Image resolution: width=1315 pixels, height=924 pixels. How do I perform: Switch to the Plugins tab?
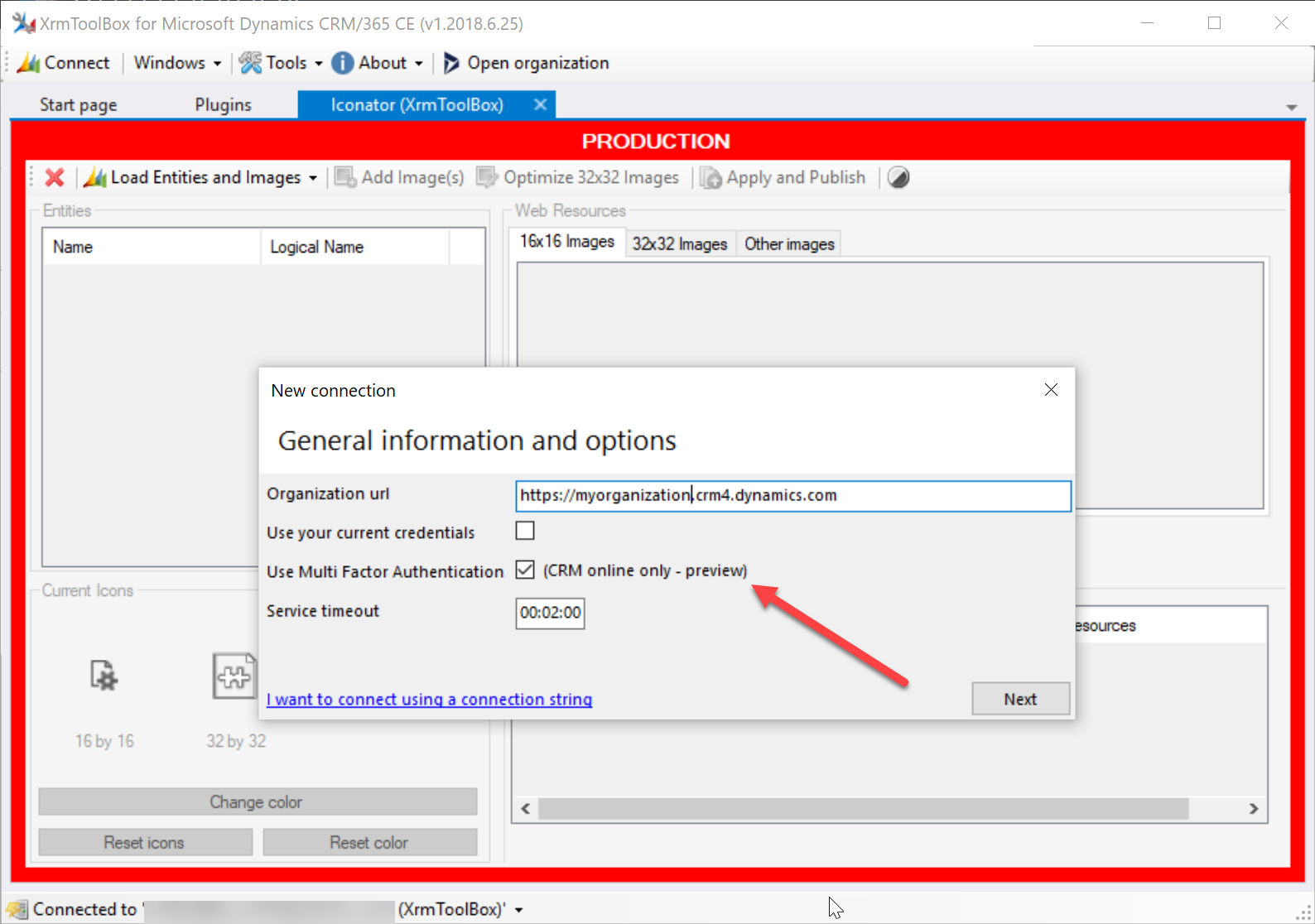[223, 105]
